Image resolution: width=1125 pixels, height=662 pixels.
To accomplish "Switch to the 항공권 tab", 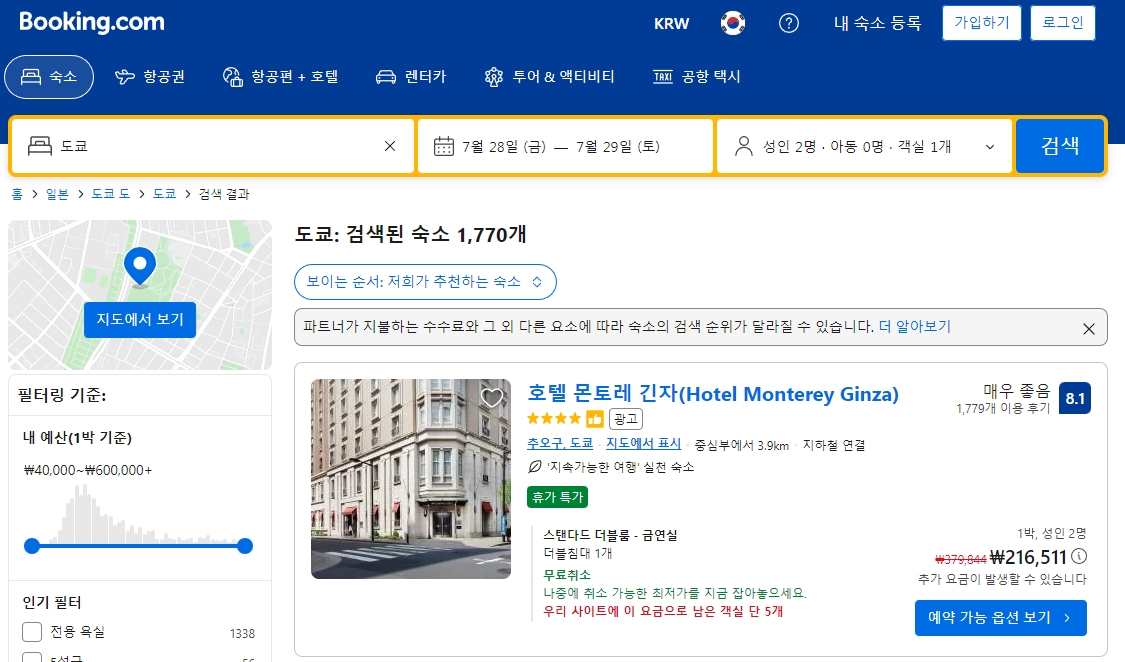I will 150,77.
